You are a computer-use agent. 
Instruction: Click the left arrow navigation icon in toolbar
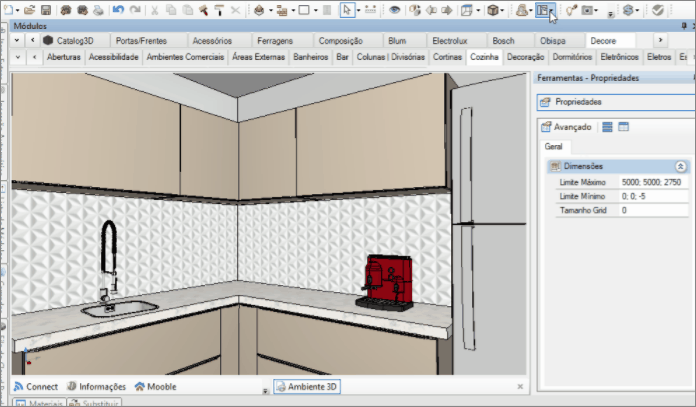pyautogui.click(x=431, y=10)
